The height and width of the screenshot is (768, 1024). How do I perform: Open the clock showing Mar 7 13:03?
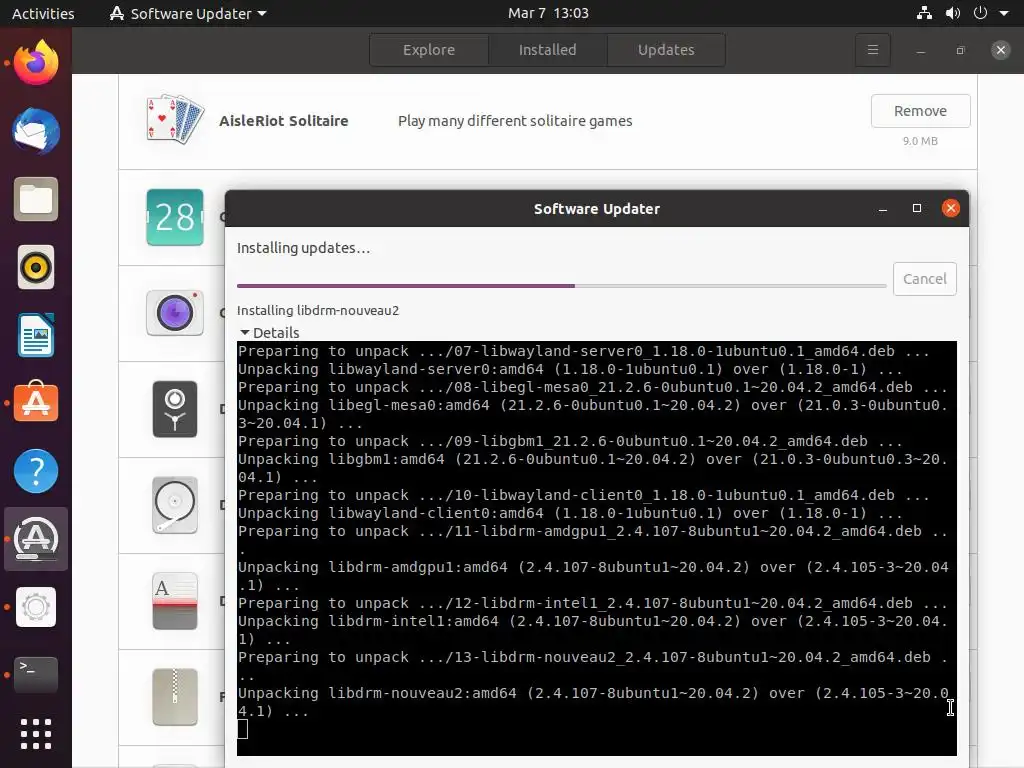click(x=548, y=13)
